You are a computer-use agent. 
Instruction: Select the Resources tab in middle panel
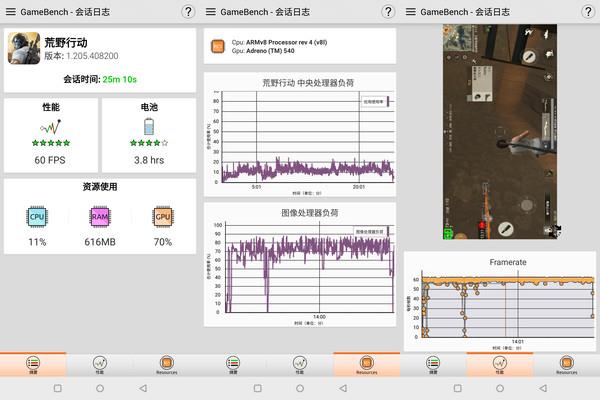pyautogui.click(x=367, y=365)
